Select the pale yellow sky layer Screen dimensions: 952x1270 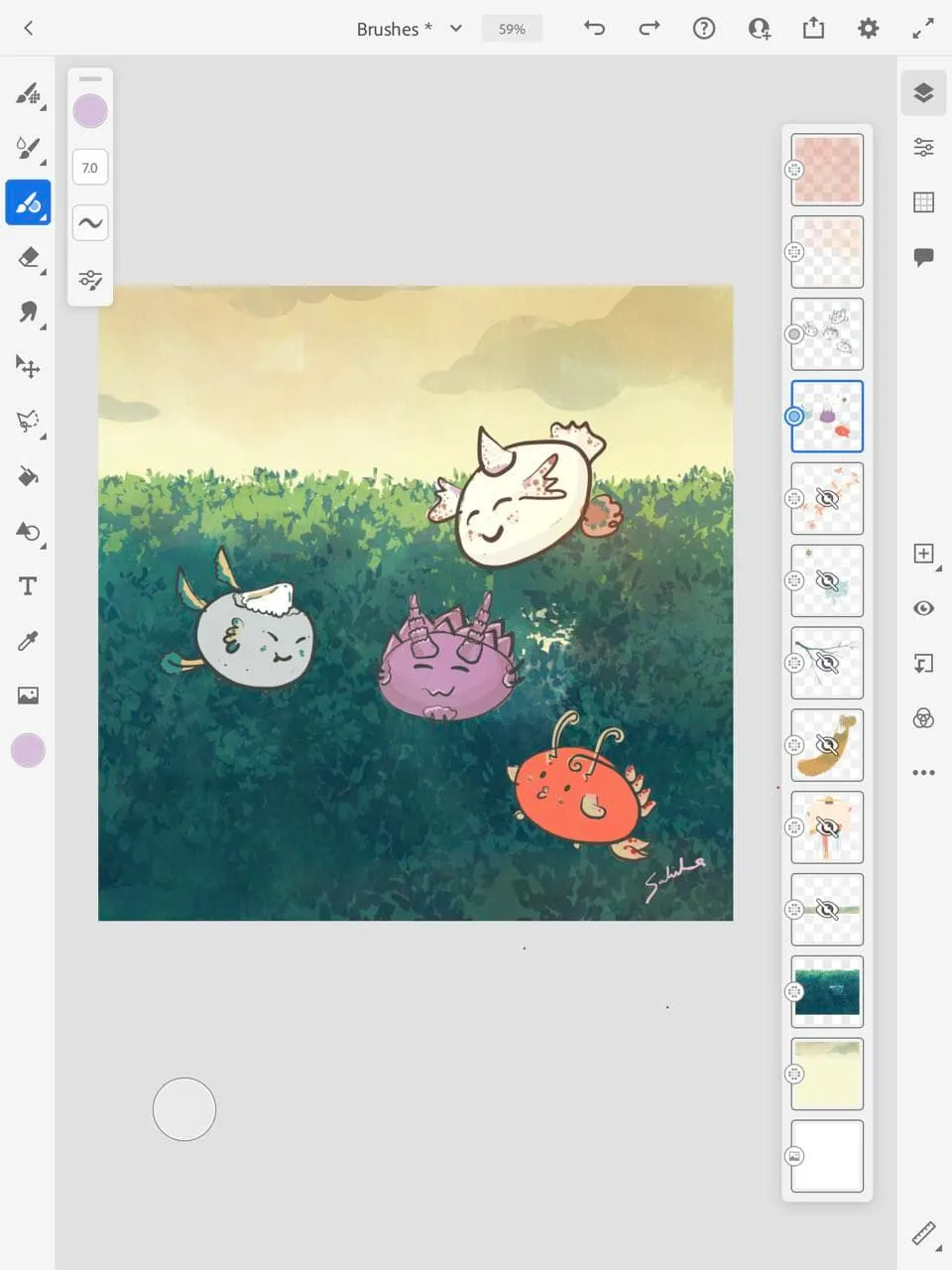tap(827, 1075)
